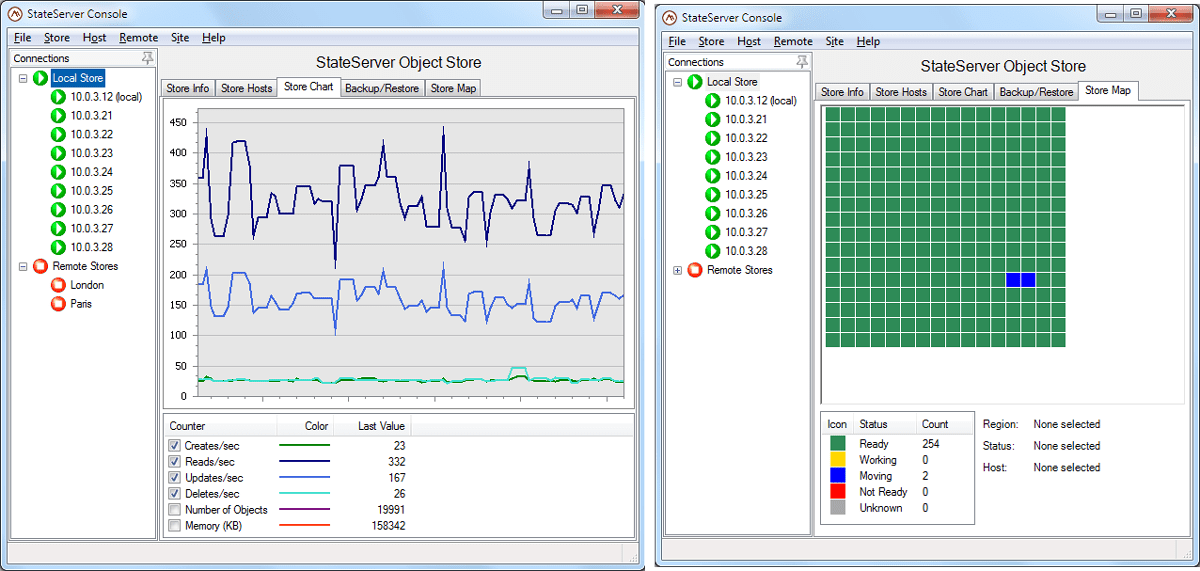Open the Store menu in left window
Screen dimensions: 1200x571
tap(57, 38)
